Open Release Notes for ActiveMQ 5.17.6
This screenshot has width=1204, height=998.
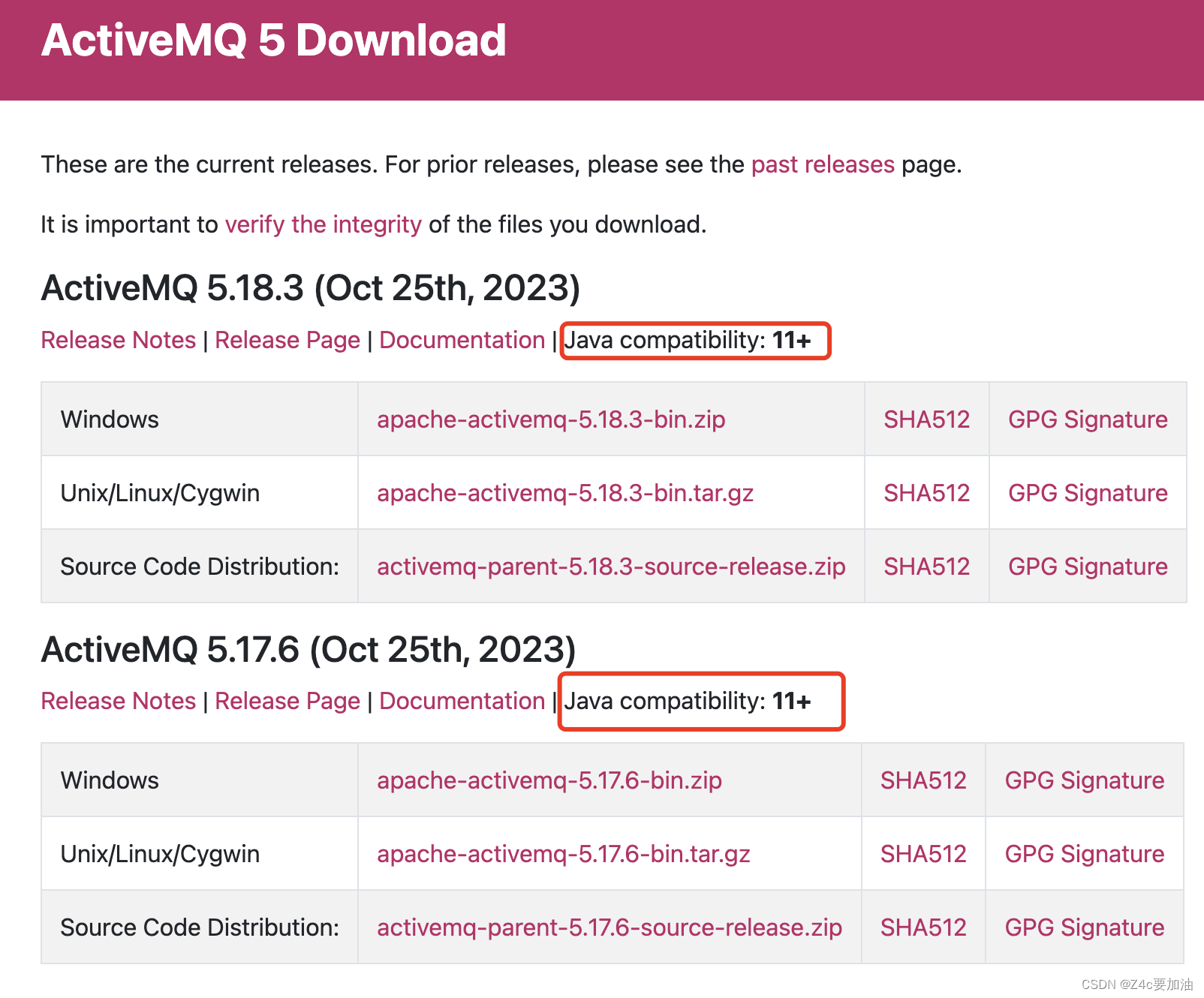pyautogui.click(x=118, y=702)
